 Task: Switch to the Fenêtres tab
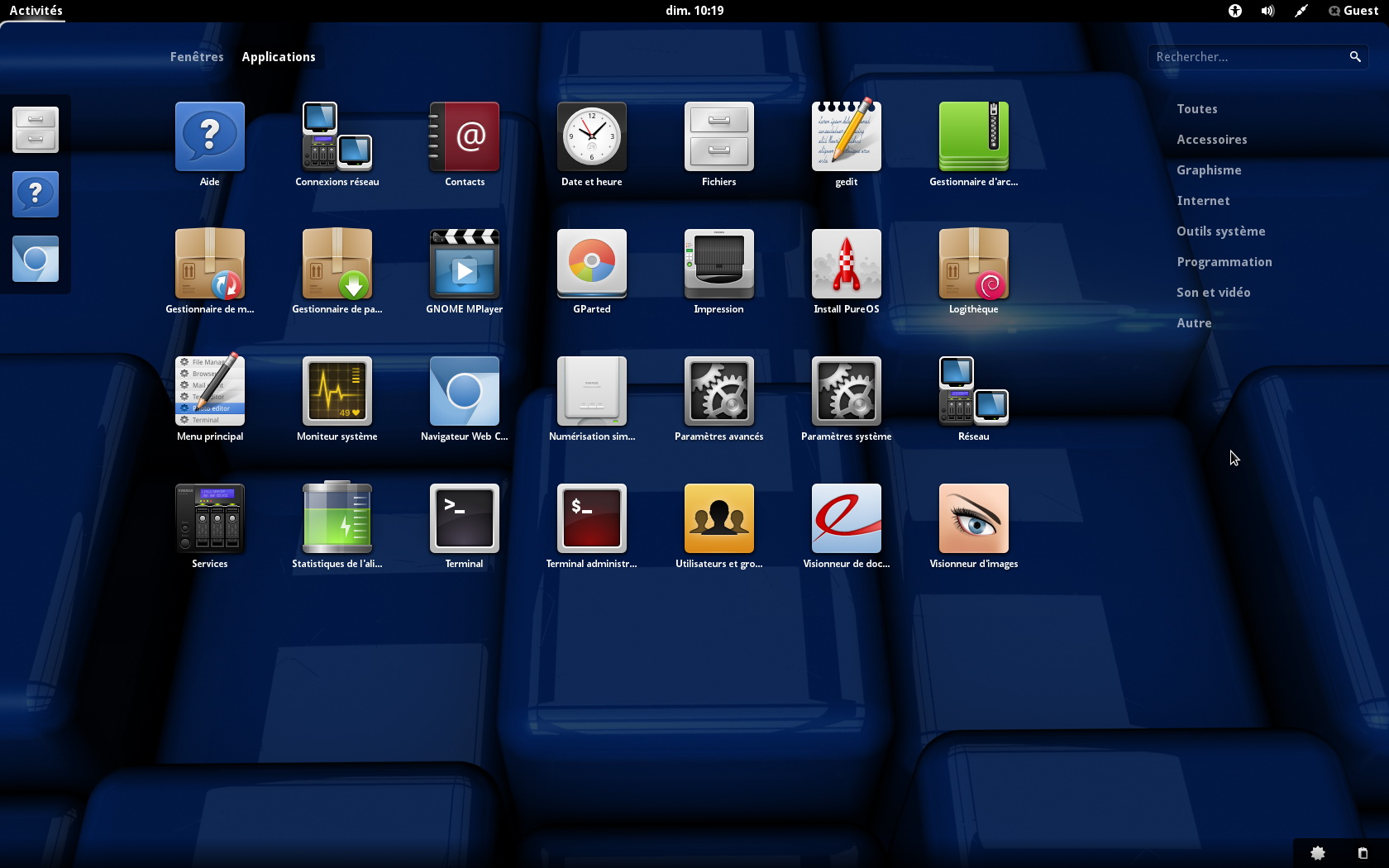tap(197, 57)
